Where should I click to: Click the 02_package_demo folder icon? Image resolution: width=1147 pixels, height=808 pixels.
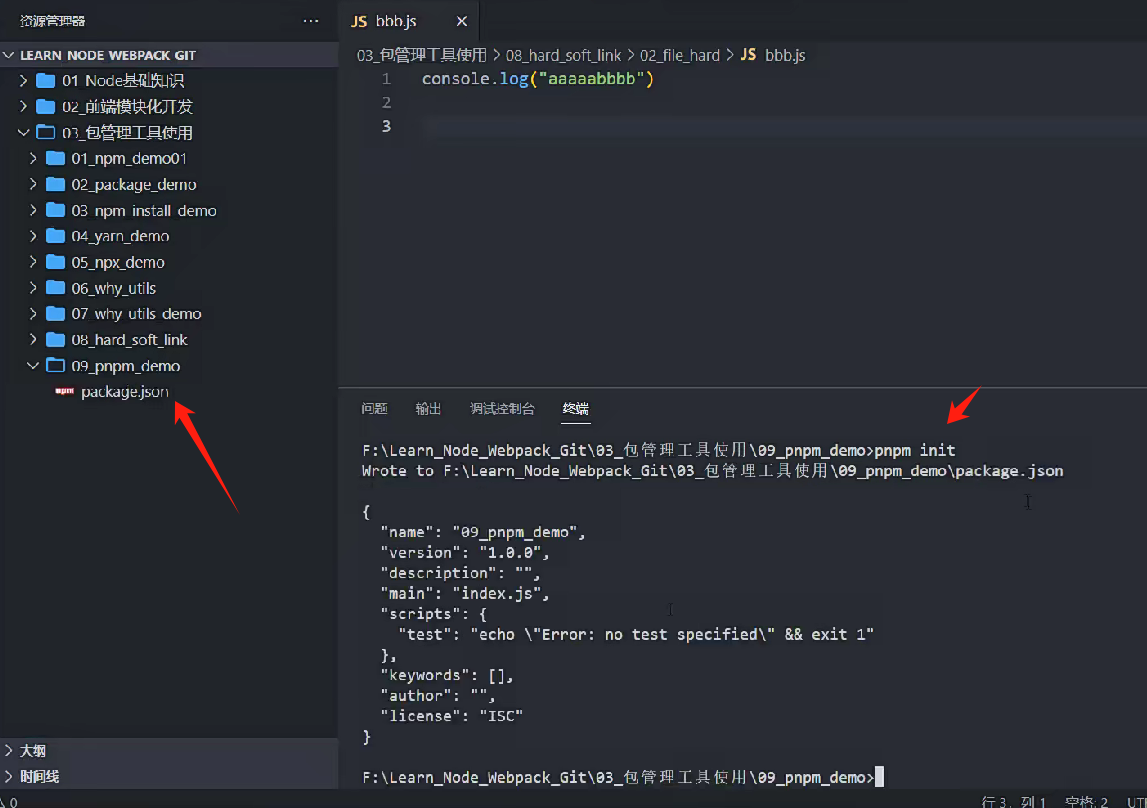55,184
